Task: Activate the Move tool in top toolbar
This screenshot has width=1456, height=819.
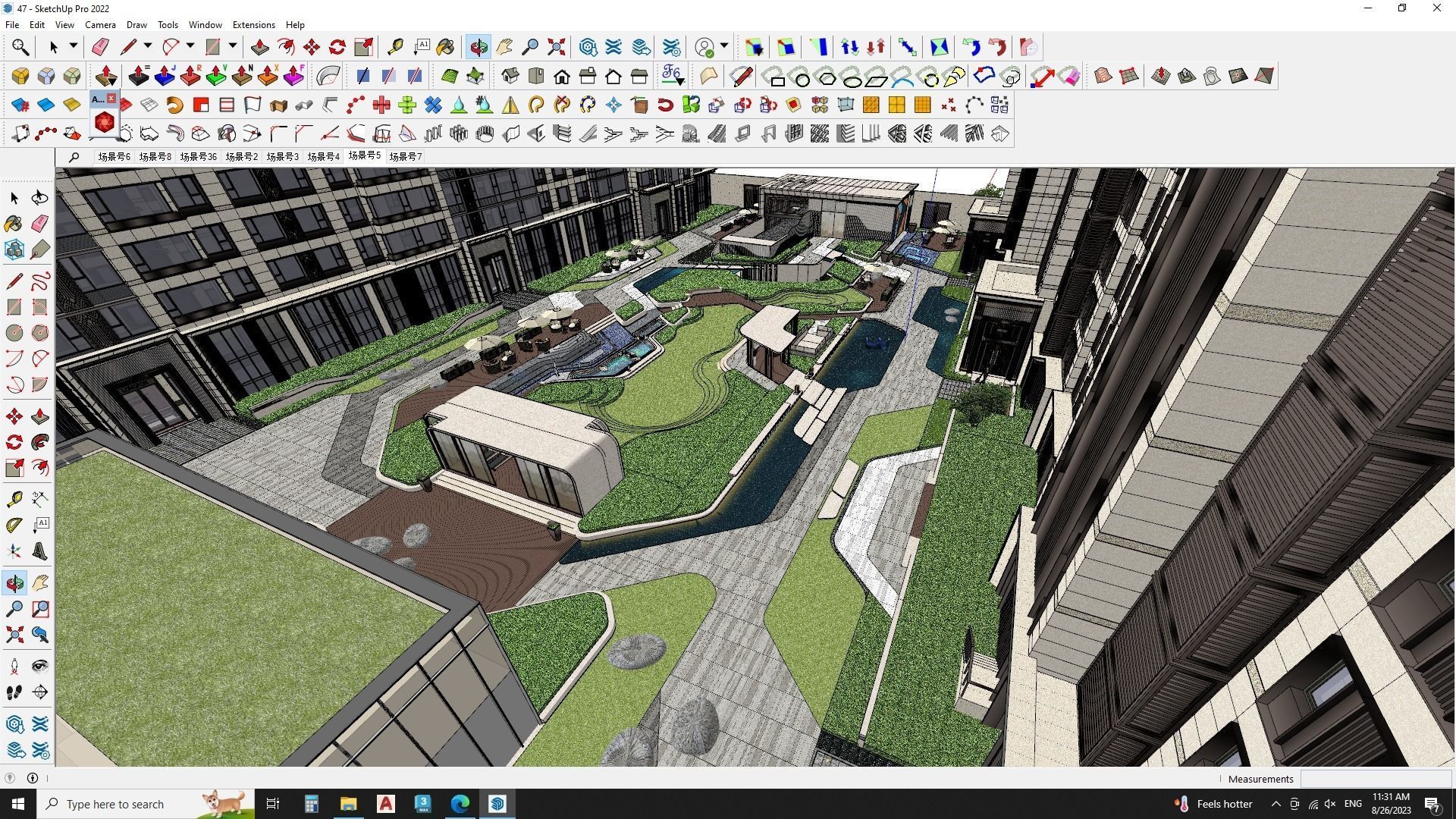Action: (x=312, y=47)
